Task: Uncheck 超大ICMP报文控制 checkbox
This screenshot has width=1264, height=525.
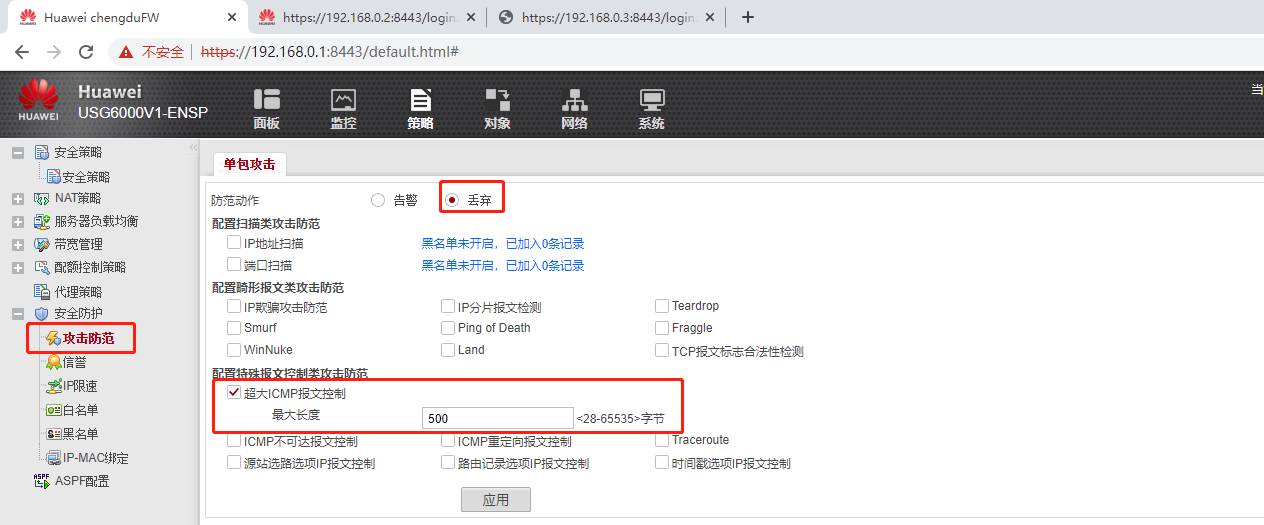Action: coord(234,393)
